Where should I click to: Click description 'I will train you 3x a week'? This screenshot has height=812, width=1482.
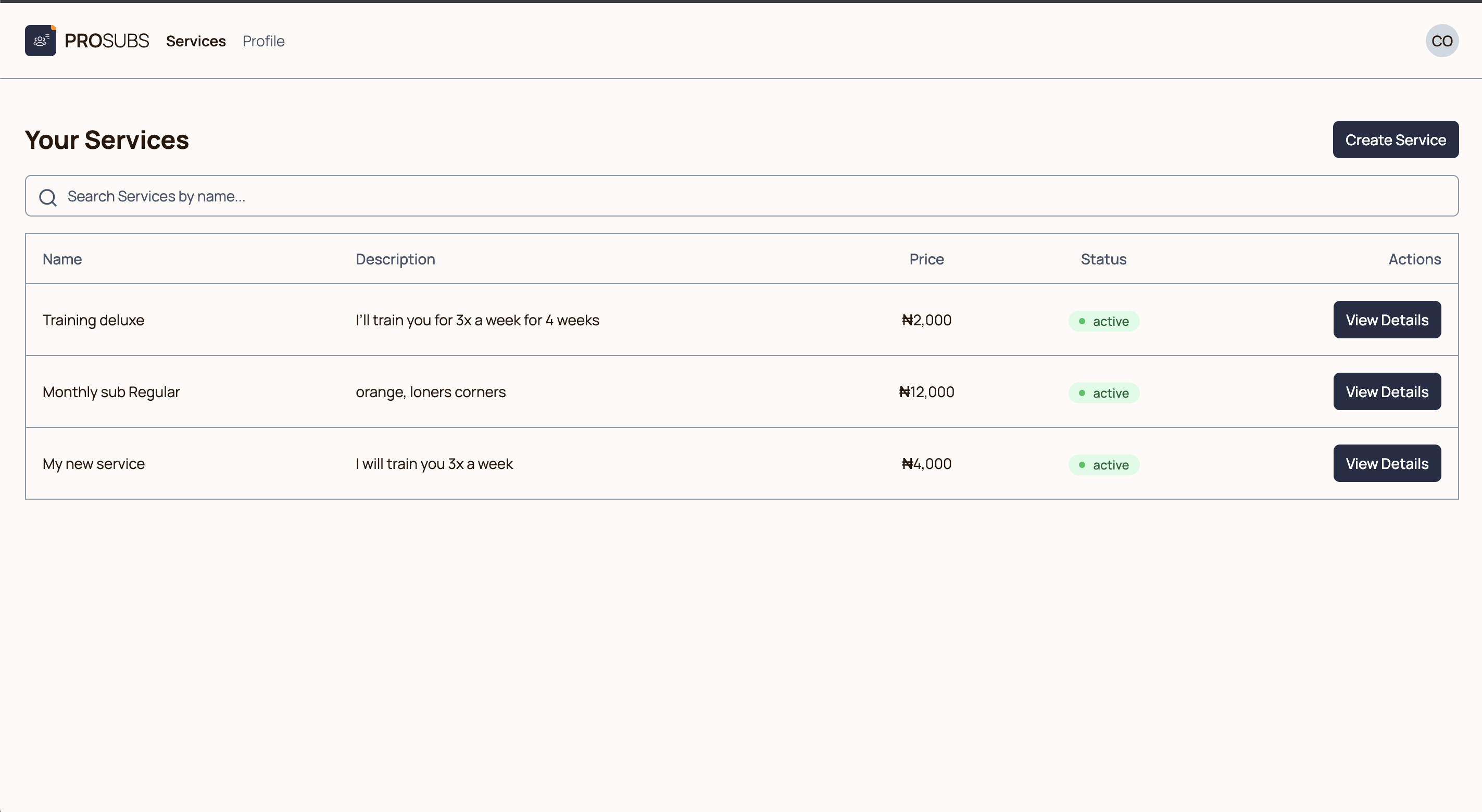tap(434, 463)
